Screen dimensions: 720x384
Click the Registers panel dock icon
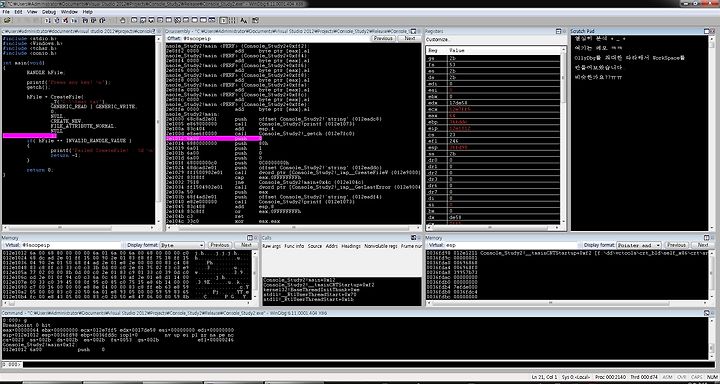tap(558, 31)
